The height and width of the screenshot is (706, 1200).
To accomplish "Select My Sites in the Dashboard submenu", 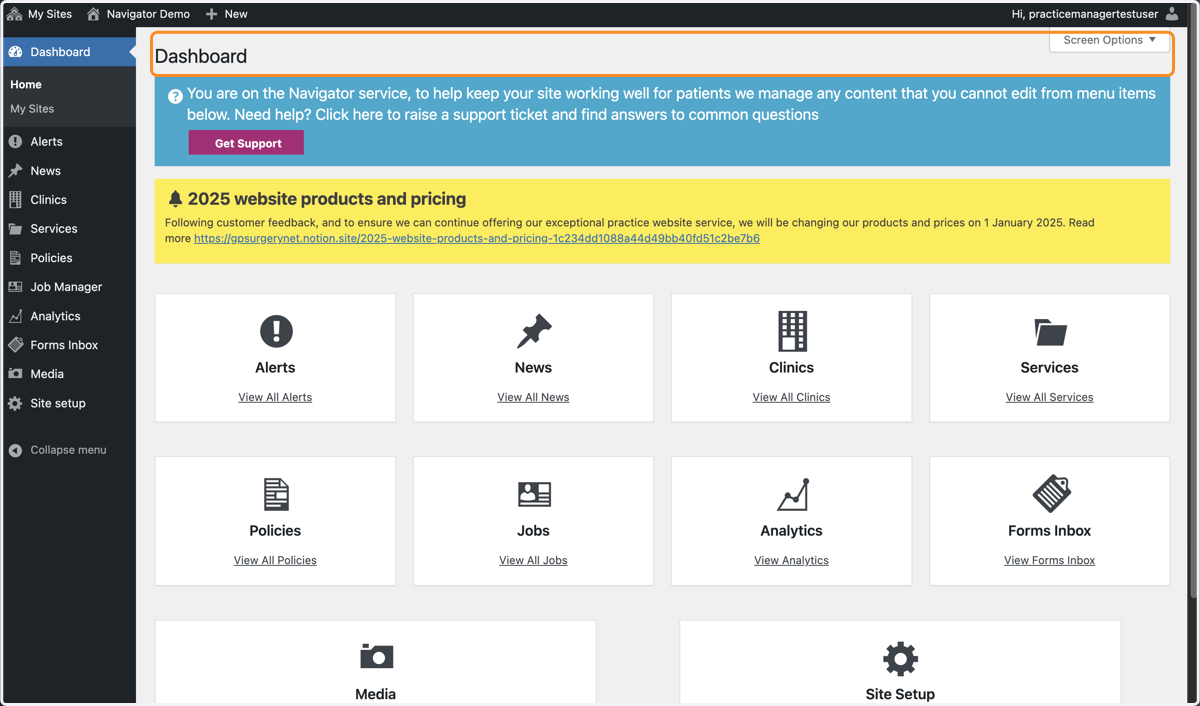I will tap(32, 109).
